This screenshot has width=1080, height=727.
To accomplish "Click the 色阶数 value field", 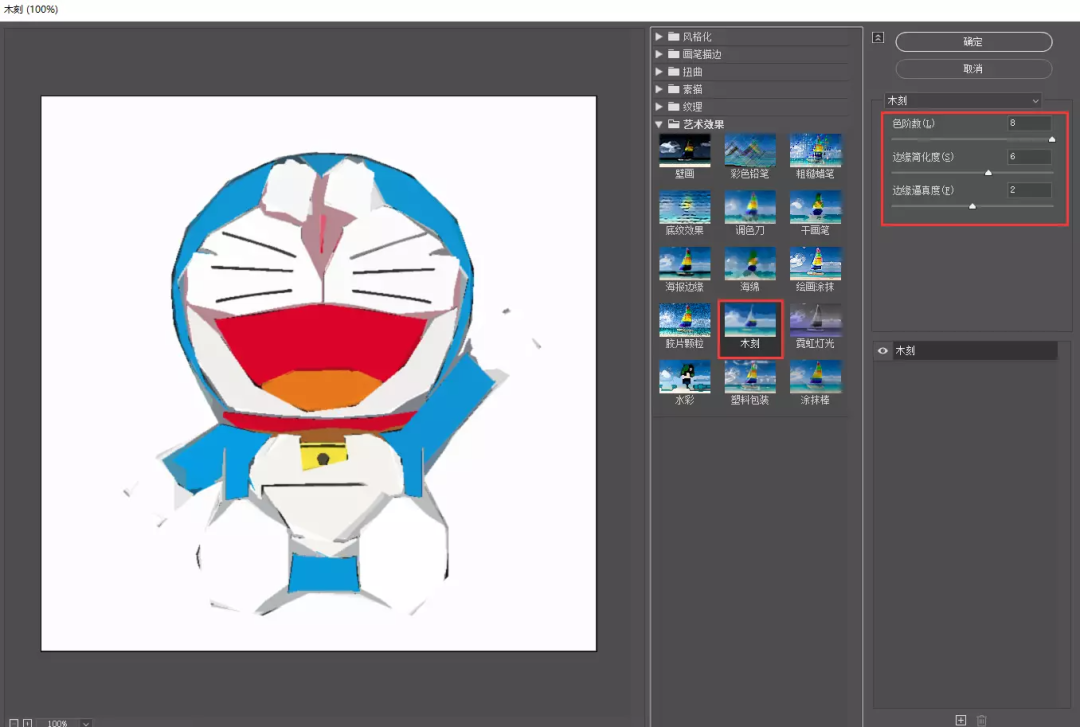I will click(1029, 123).
